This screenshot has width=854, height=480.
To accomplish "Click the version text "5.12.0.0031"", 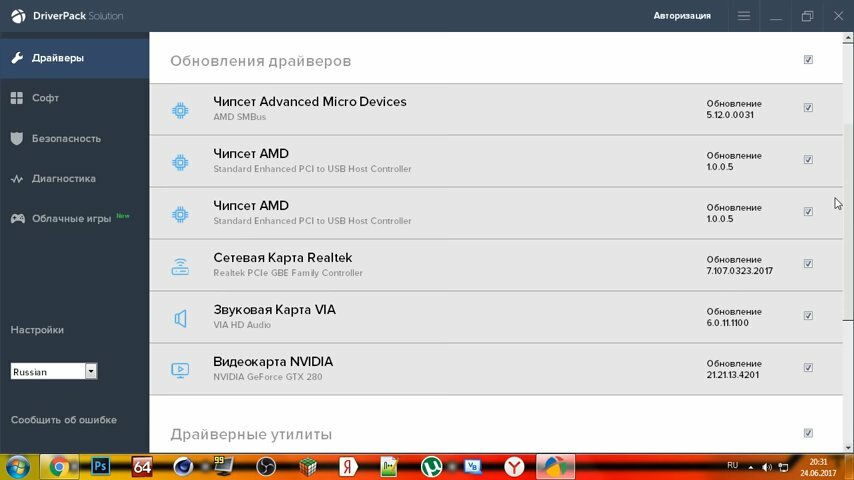I will coord(730,115).
